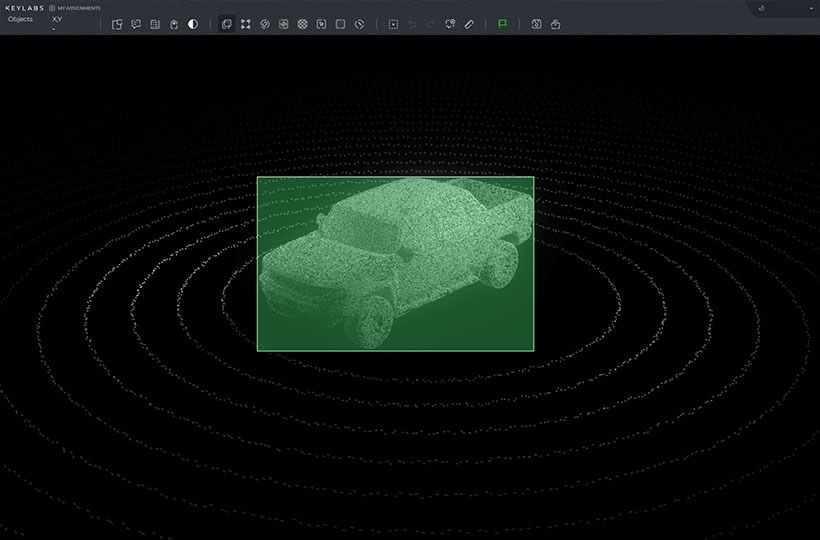820x540 pixels.
Task: Click the clock history icon
Action: click(x=359, y=24)
